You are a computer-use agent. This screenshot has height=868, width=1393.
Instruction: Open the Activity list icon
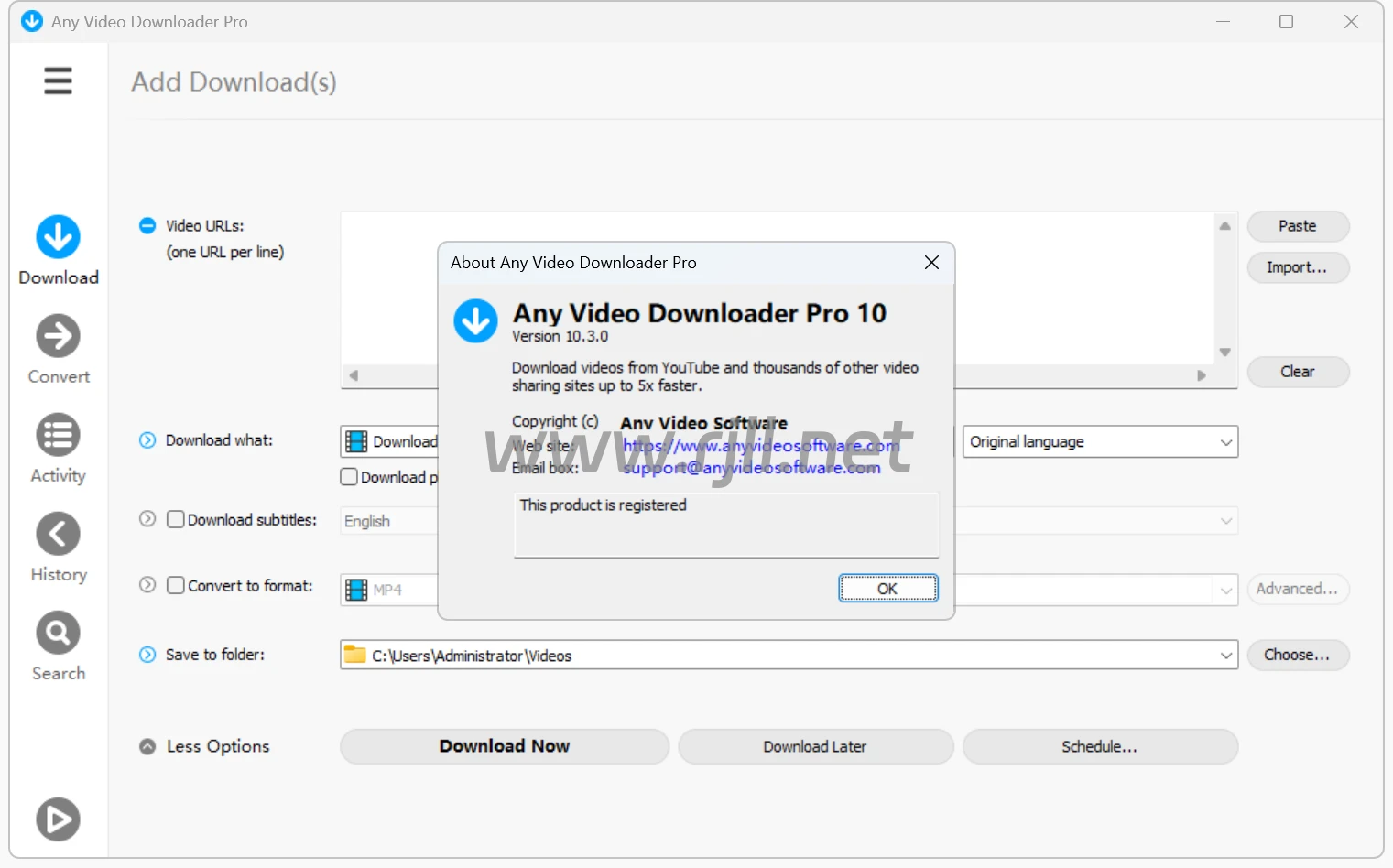[58, 436]
